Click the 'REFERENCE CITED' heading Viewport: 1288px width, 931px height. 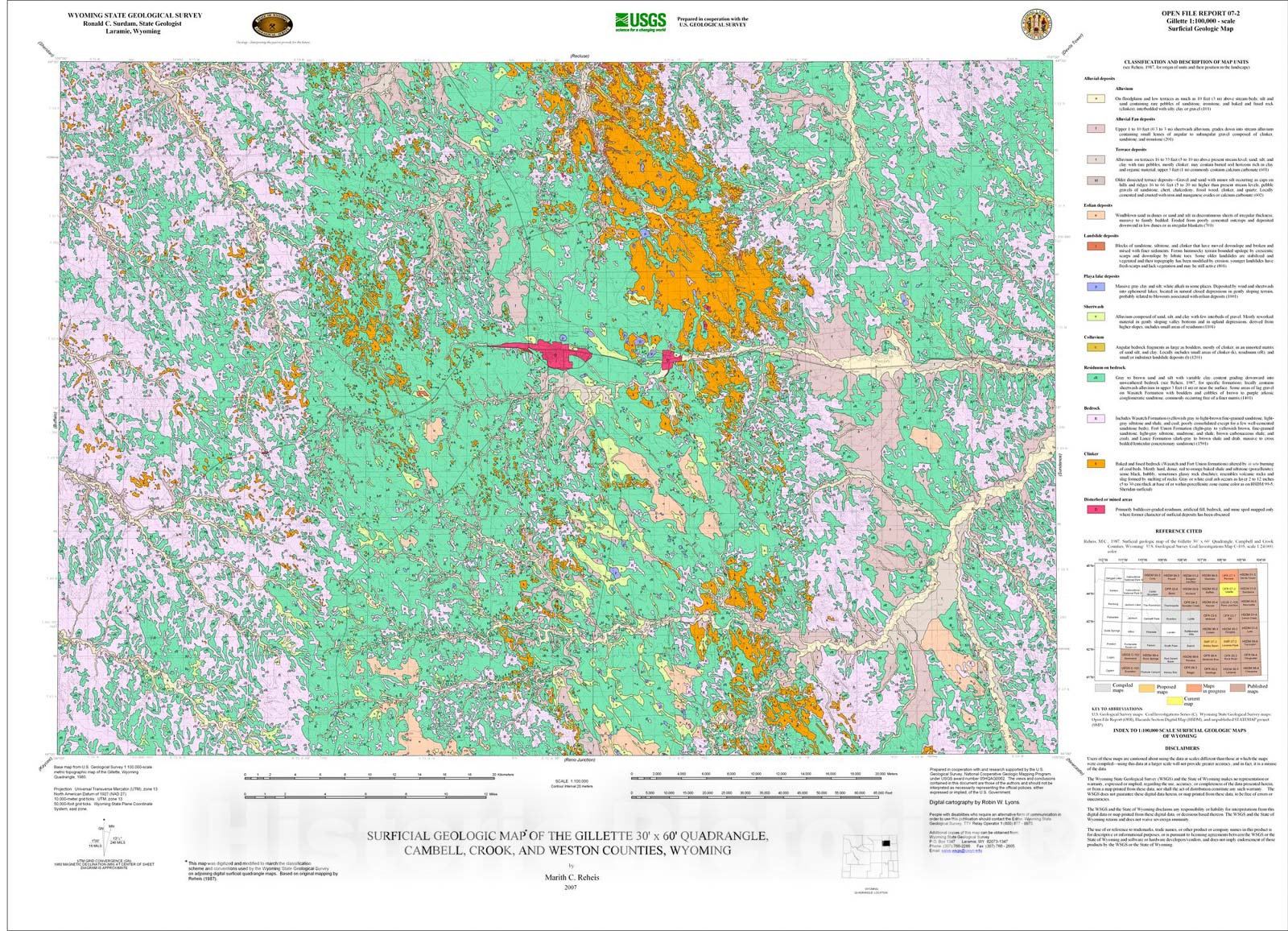tap(1179, 532)
